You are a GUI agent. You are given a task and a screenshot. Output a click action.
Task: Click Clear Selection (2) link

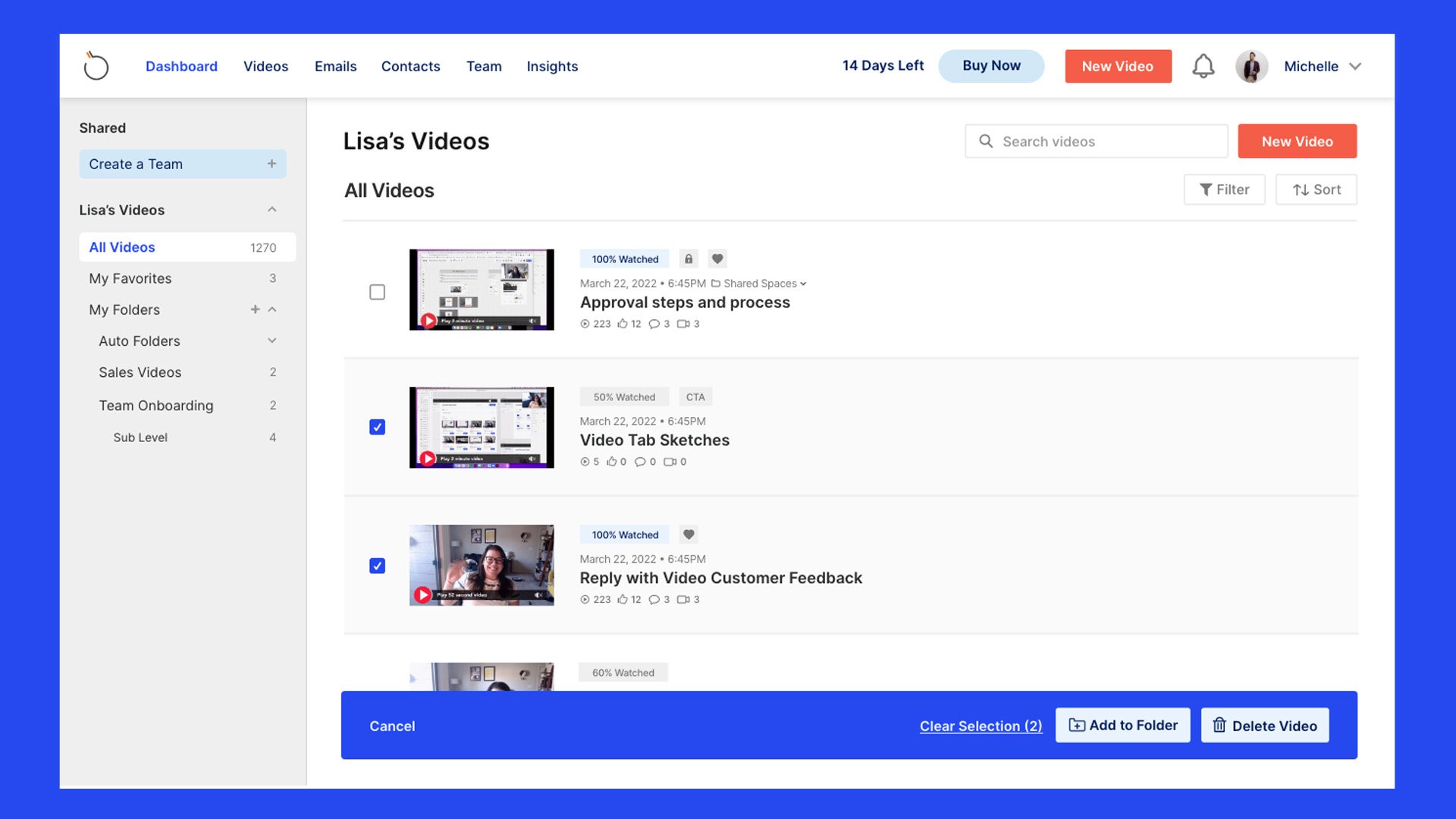coord(981,726)
